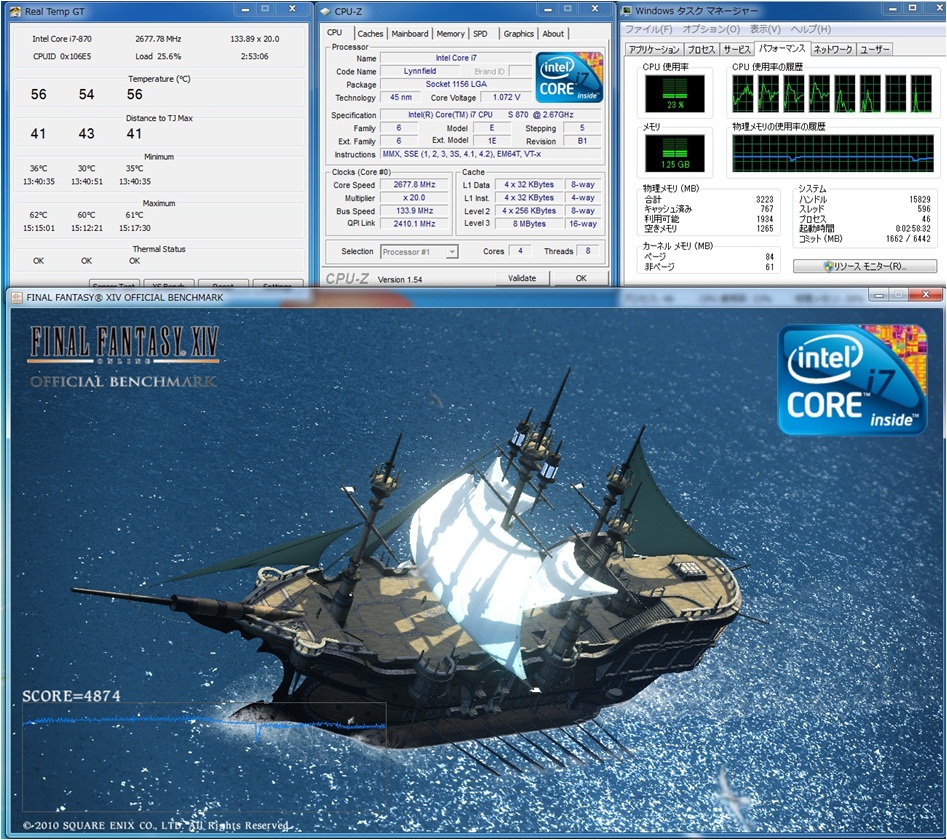Click the 2677.78 MHz readout in Real Temp
947x840 pixels.
click(158, 39)
